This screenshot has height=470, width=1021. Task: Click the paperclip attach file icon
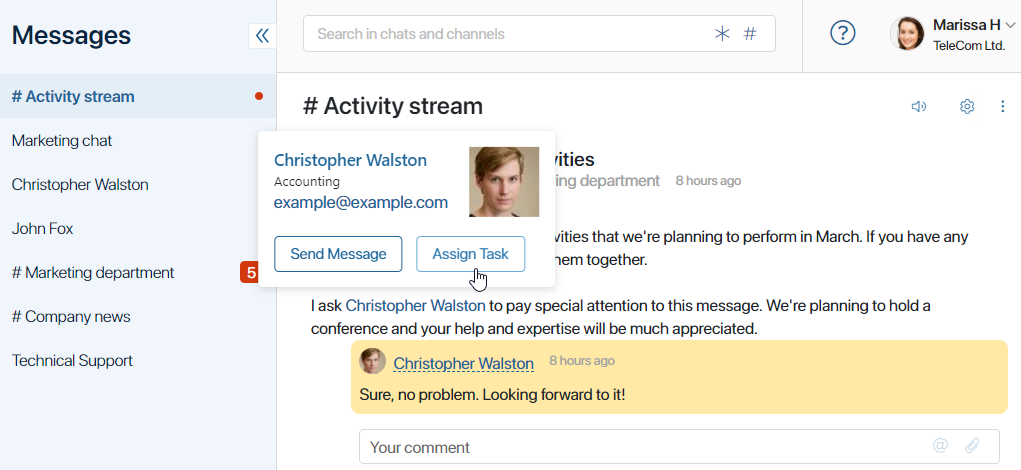click(972, 445)
